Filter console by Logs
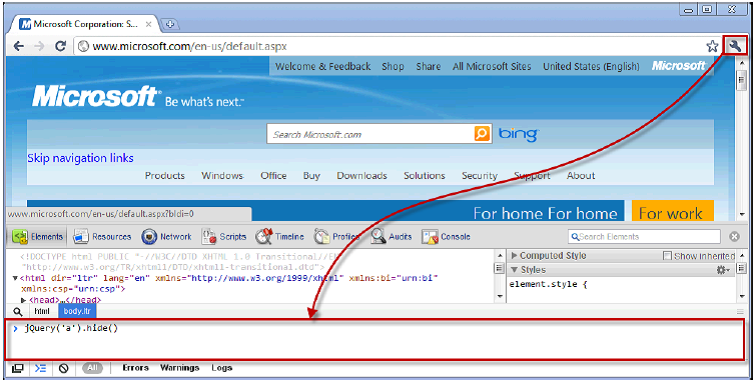 tap(222, 368)
